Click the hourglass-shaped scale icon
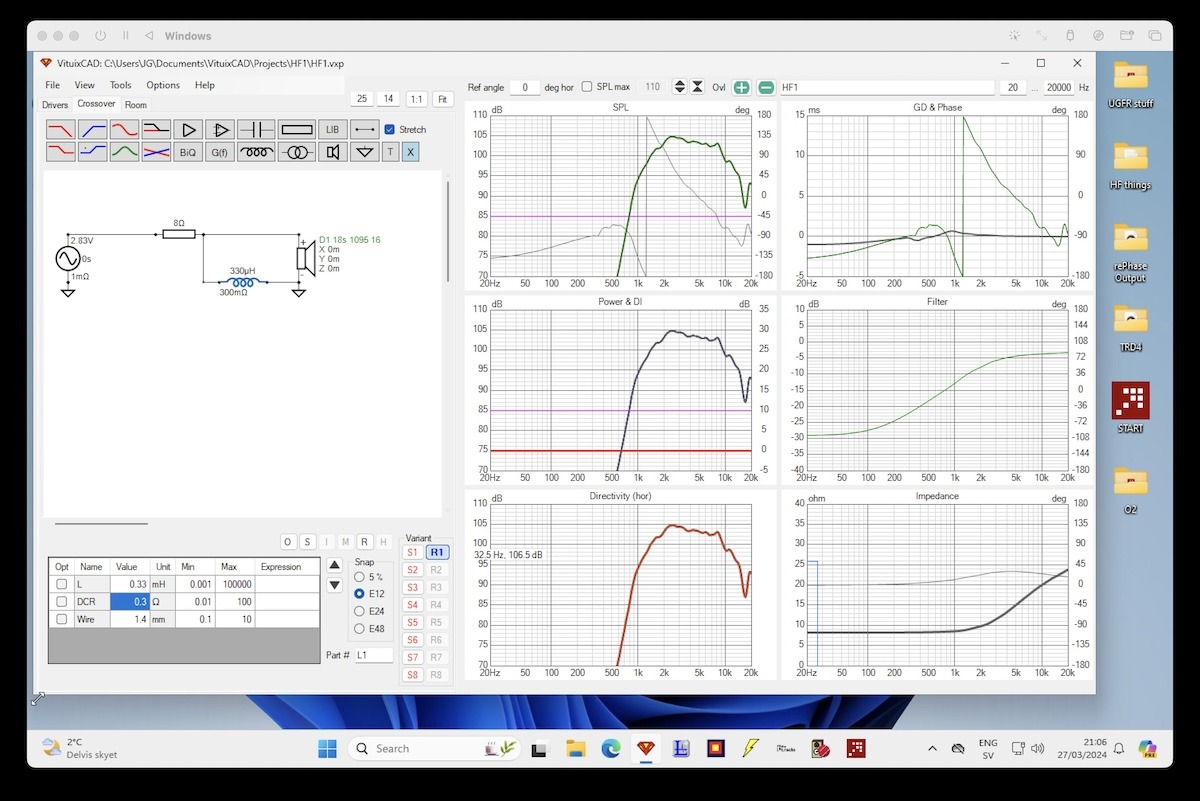 (698, 87)
